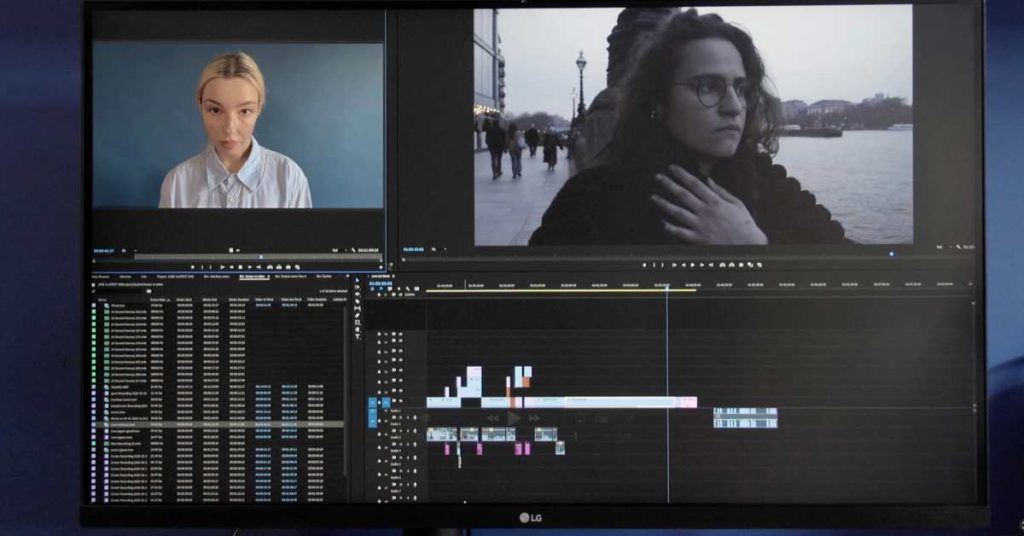Click the Name column header in the bin

click(103, 299)
